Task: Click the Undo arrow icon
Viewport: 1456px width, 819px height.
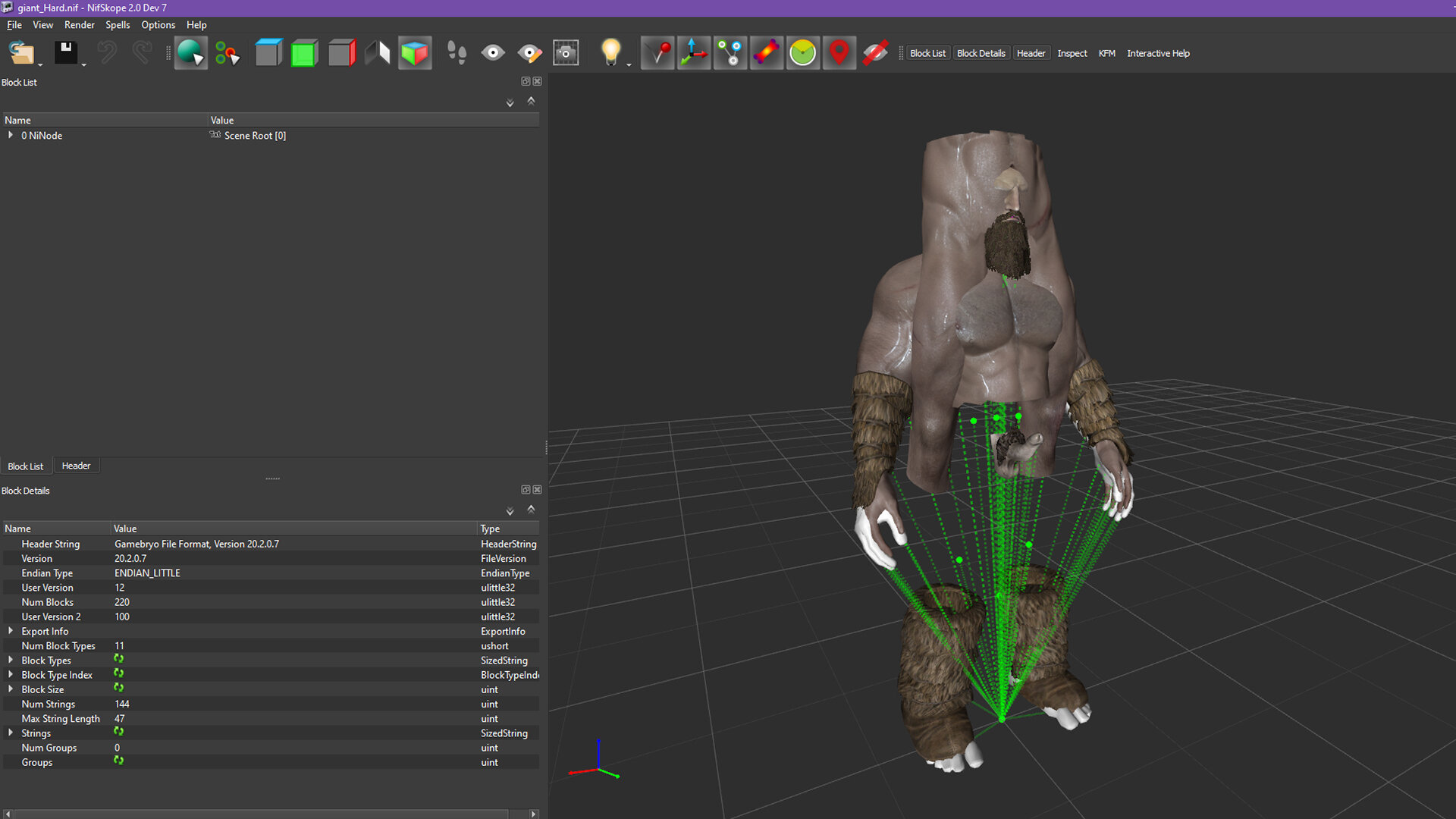Action: click(x=107, y=53)
